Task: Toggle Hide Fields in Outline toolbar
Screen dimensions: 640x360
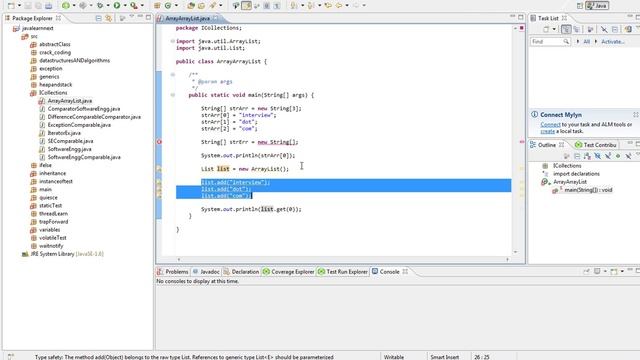Action: click(x=598, y=156)
